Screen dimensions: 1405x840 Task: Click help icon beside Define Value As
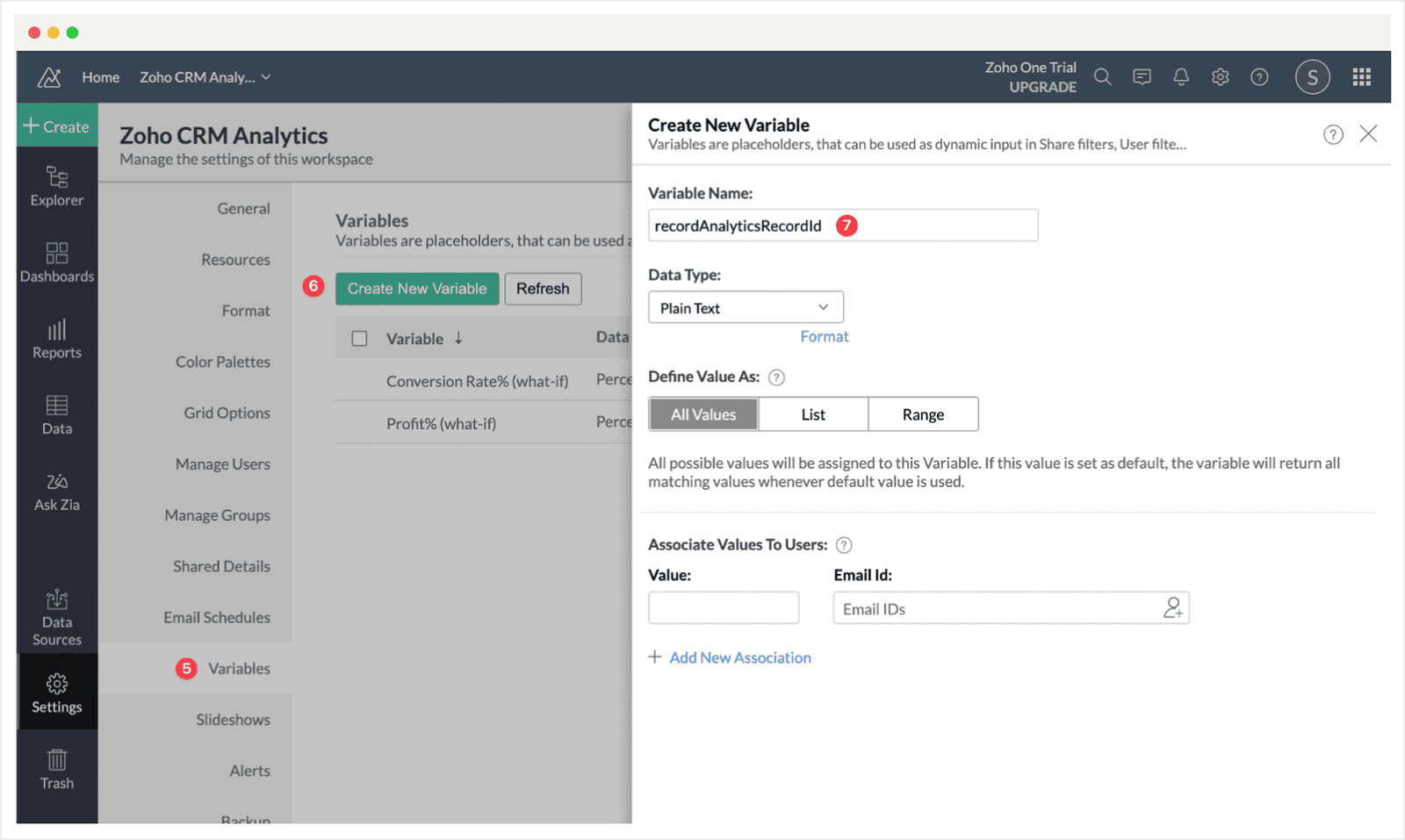click(776, 377)
